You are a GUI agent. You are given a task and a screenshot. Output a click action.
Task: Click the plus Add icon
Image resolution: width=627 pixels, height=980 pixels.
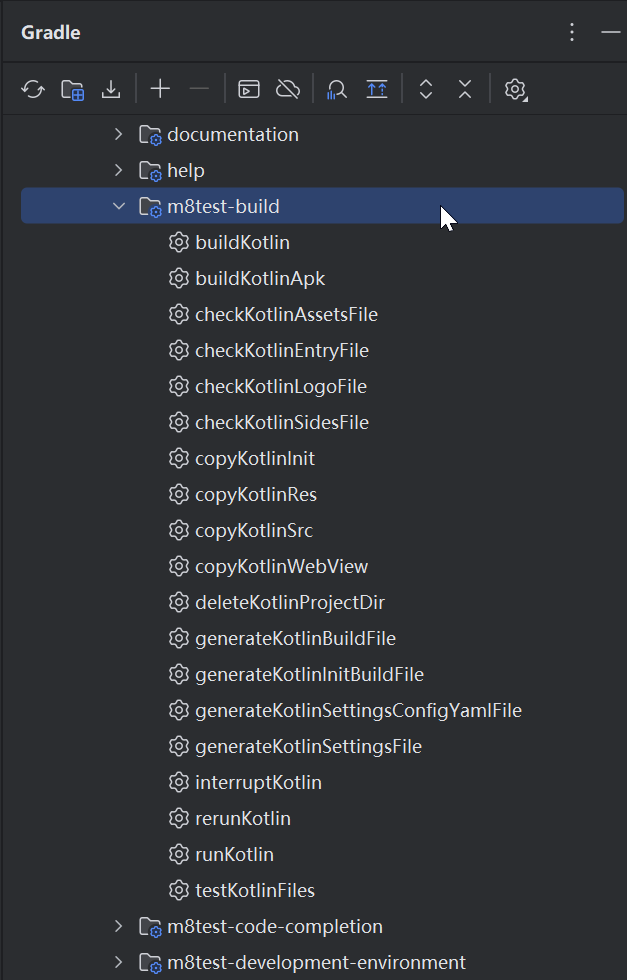tap(160, 90)
